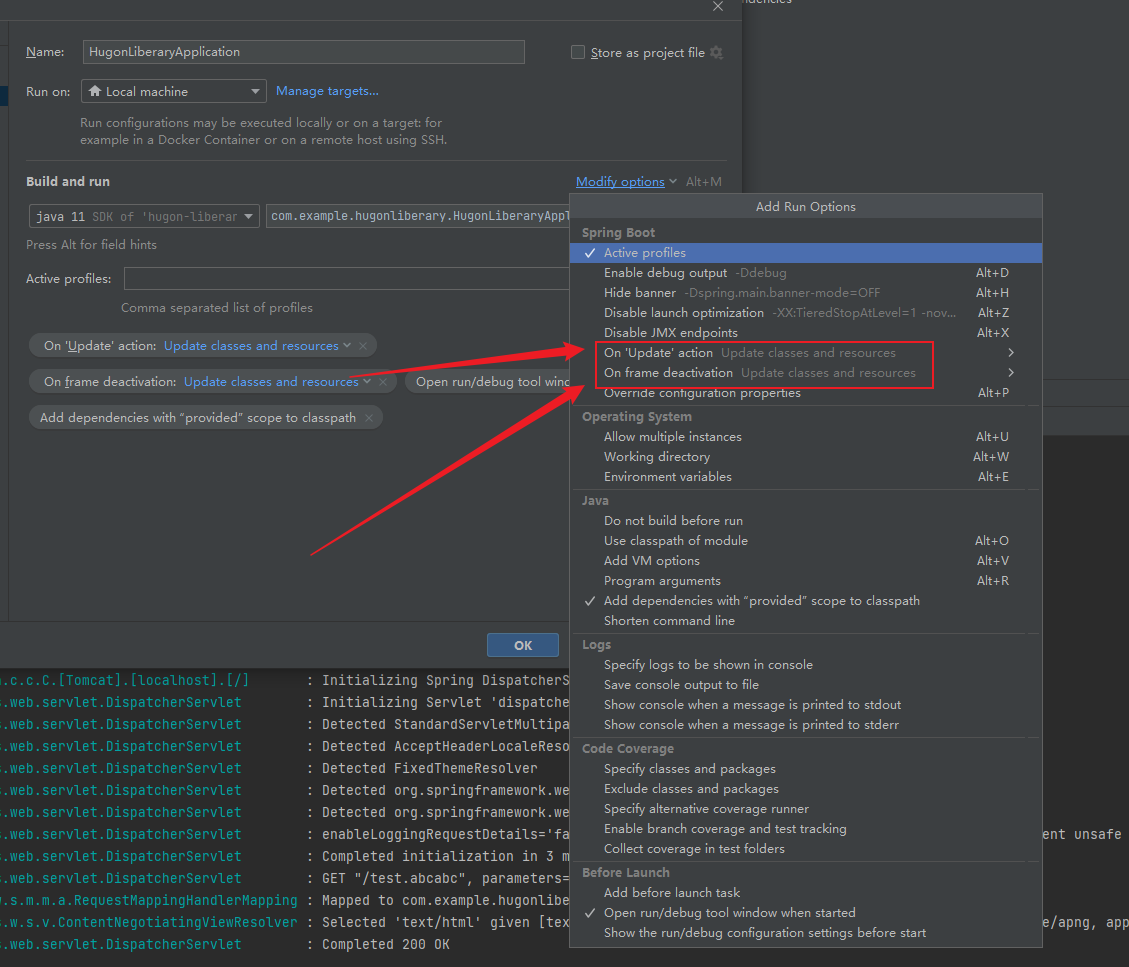Select Specify logs to be shown in console
This screenshot has height=967, width=1129.
pyautogui.click(x=806, y=665)
